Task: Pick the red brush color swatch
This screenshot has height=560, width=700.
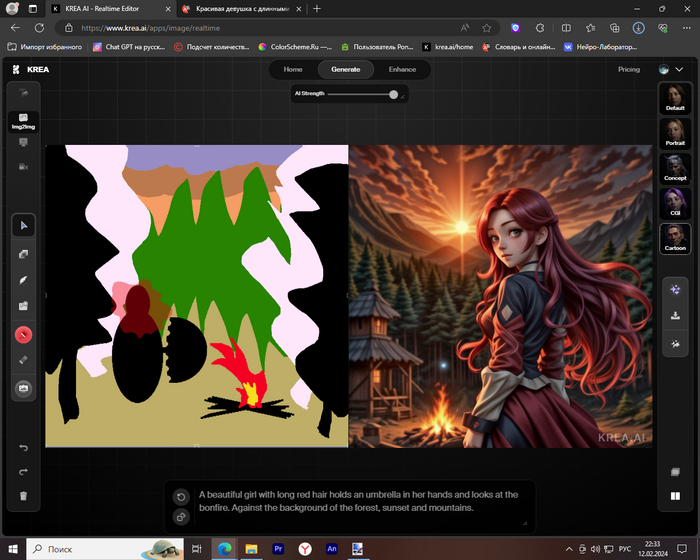Action: pos(24,334)
